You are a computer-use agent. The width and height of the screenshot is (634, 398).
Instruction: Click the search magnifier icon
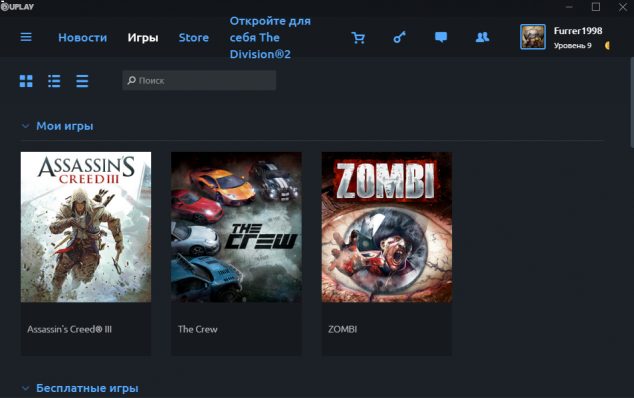tap(131, 80)
